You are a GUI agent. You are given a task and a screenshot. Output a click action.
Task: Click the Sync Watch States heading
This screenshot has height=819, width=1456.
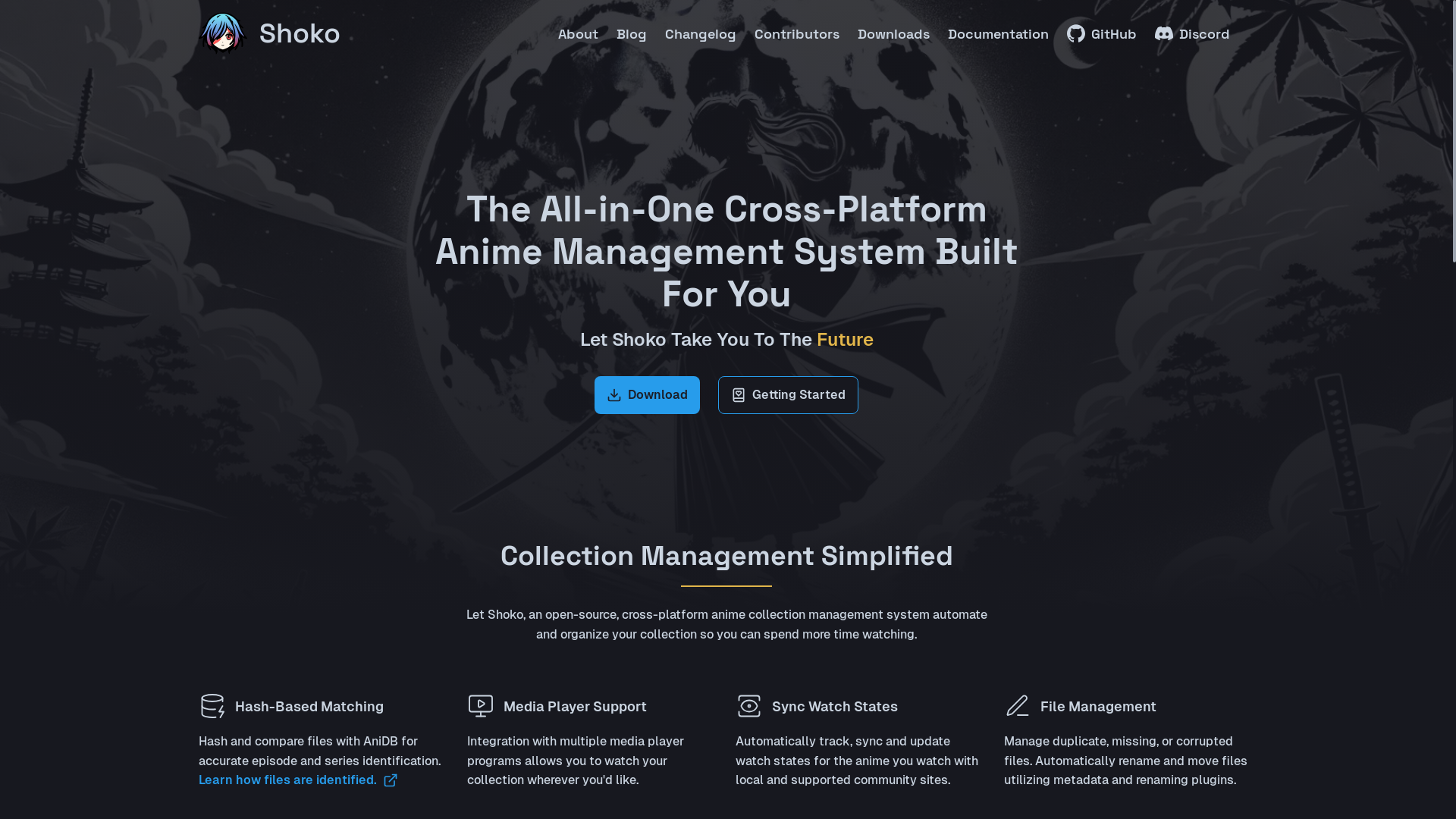tap(834, 707)
